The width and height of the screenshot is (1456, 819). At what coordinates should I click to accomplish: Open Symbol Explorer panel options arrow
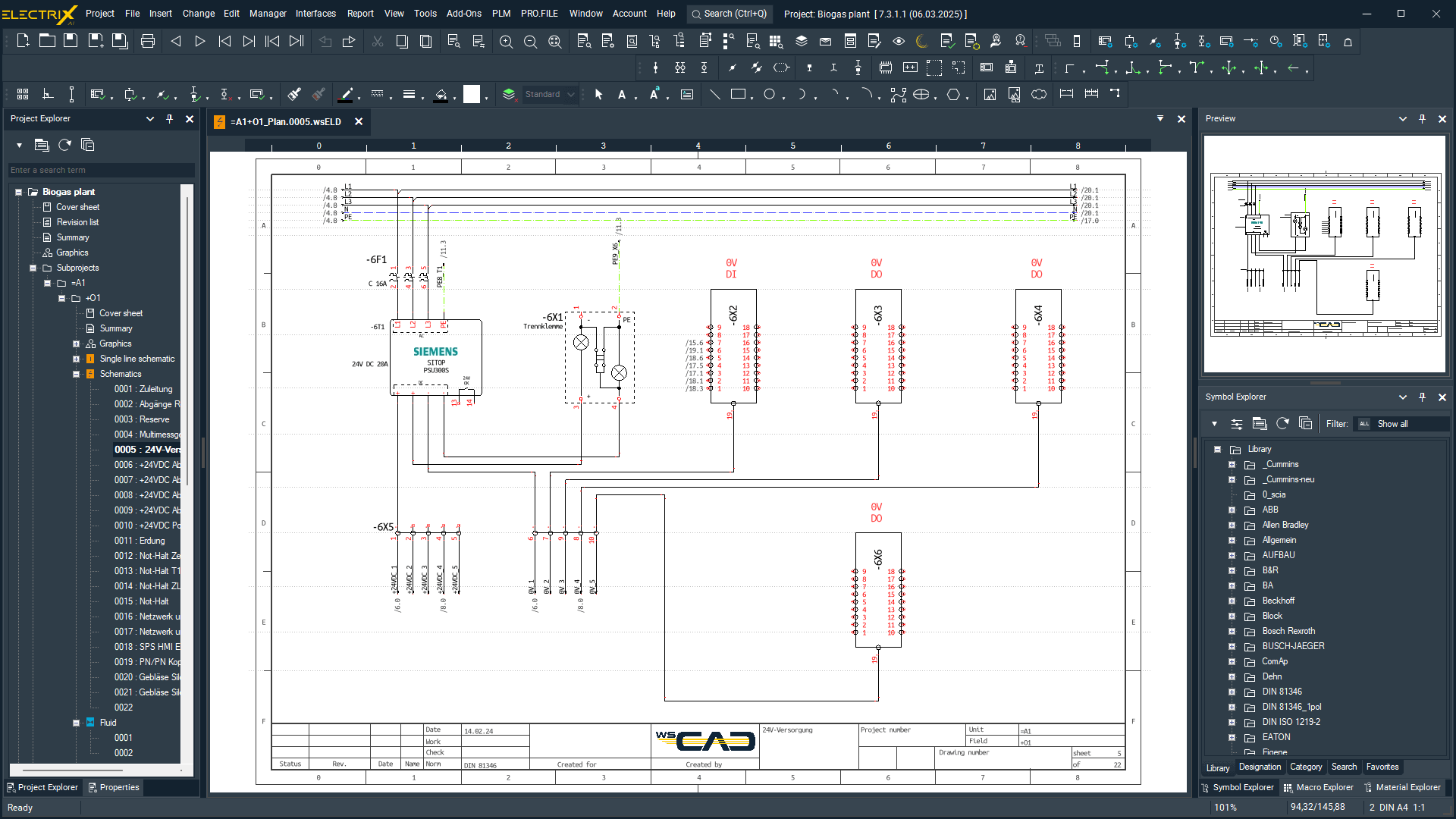point(1403,397)
